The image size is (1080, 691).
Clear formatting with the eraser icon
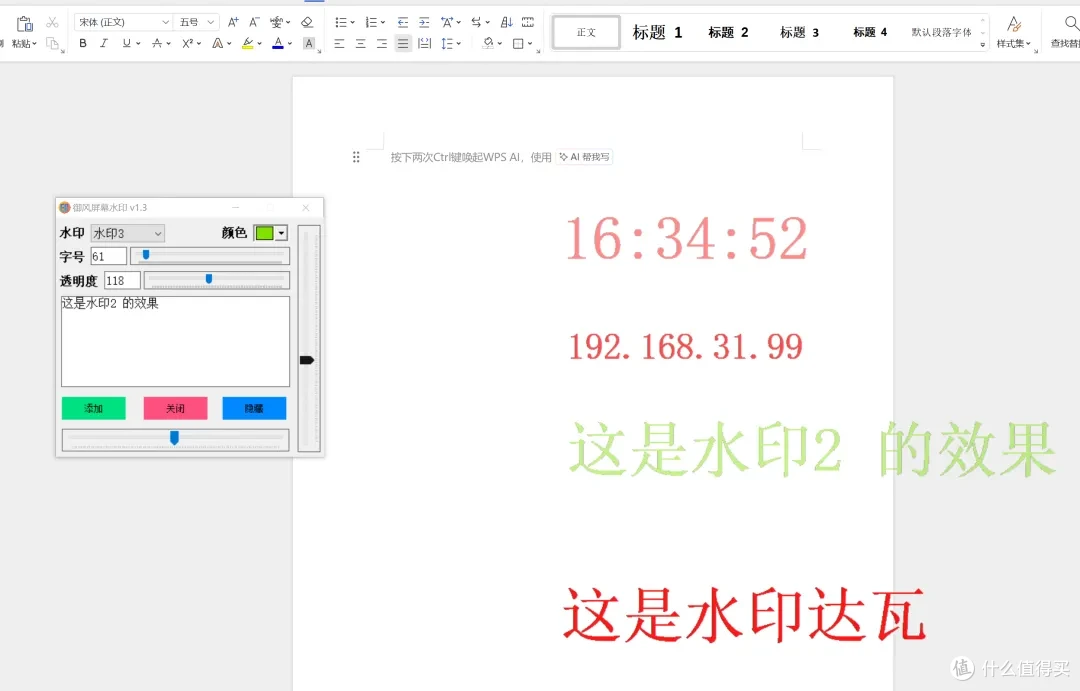click(x=307, y=22)
